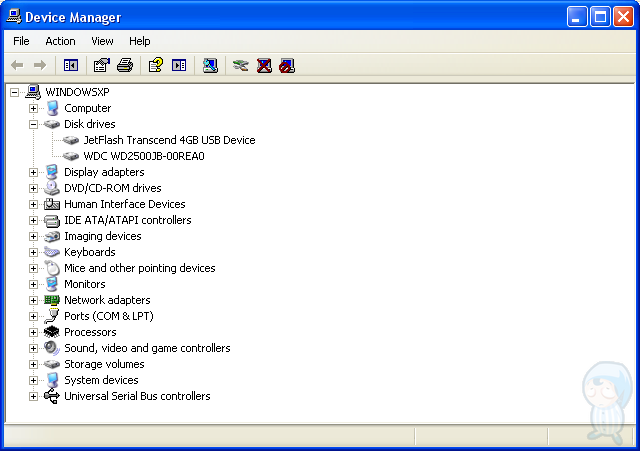
Task: Click the Print toolbar icon
Action: [x=125, y=65]
